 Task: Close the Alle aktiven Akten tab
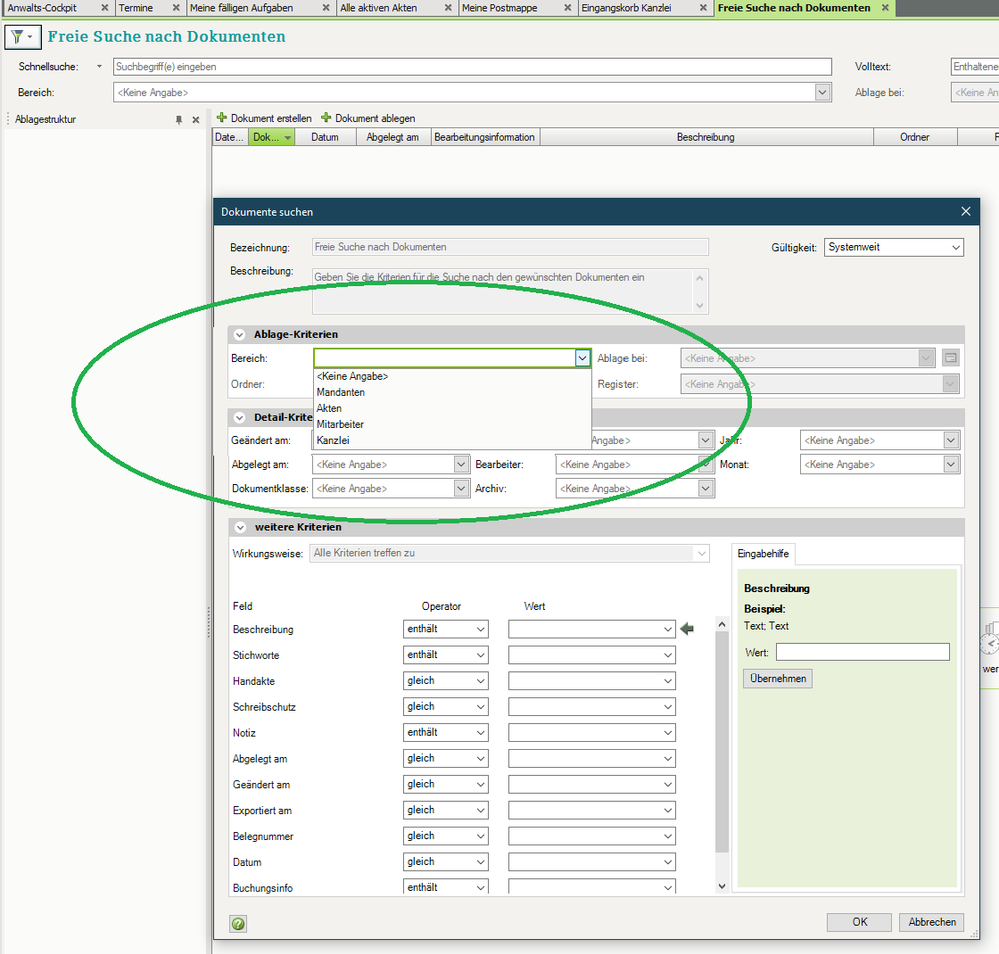click(448, 8)
